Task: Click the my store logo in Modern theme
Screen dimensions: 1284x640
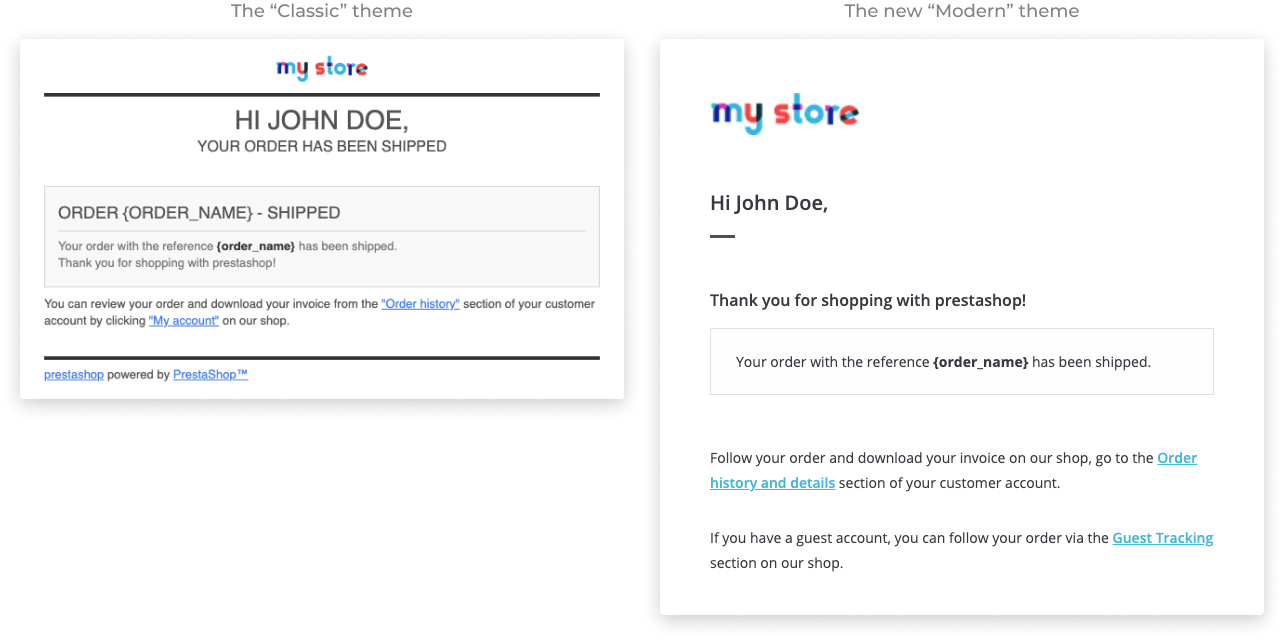Action: [x=785, y=113]
